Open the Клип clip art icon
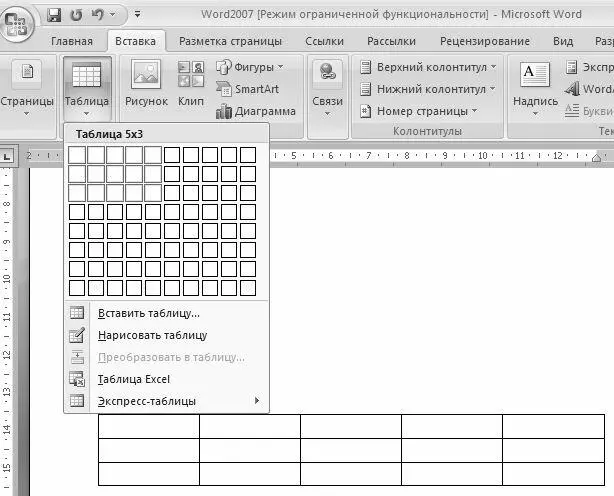 pos(191,83)
